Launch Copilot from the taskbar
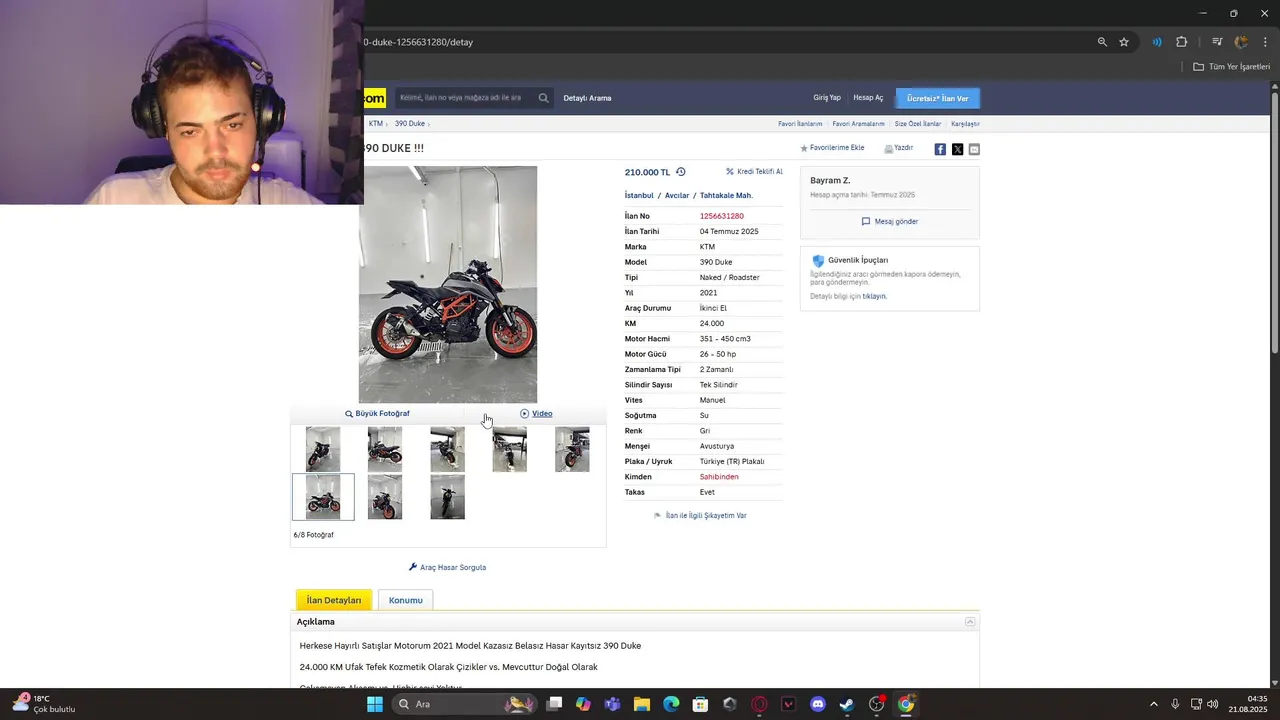The width and height of the screenshot is (1280, 720). (x=583, y=704)
